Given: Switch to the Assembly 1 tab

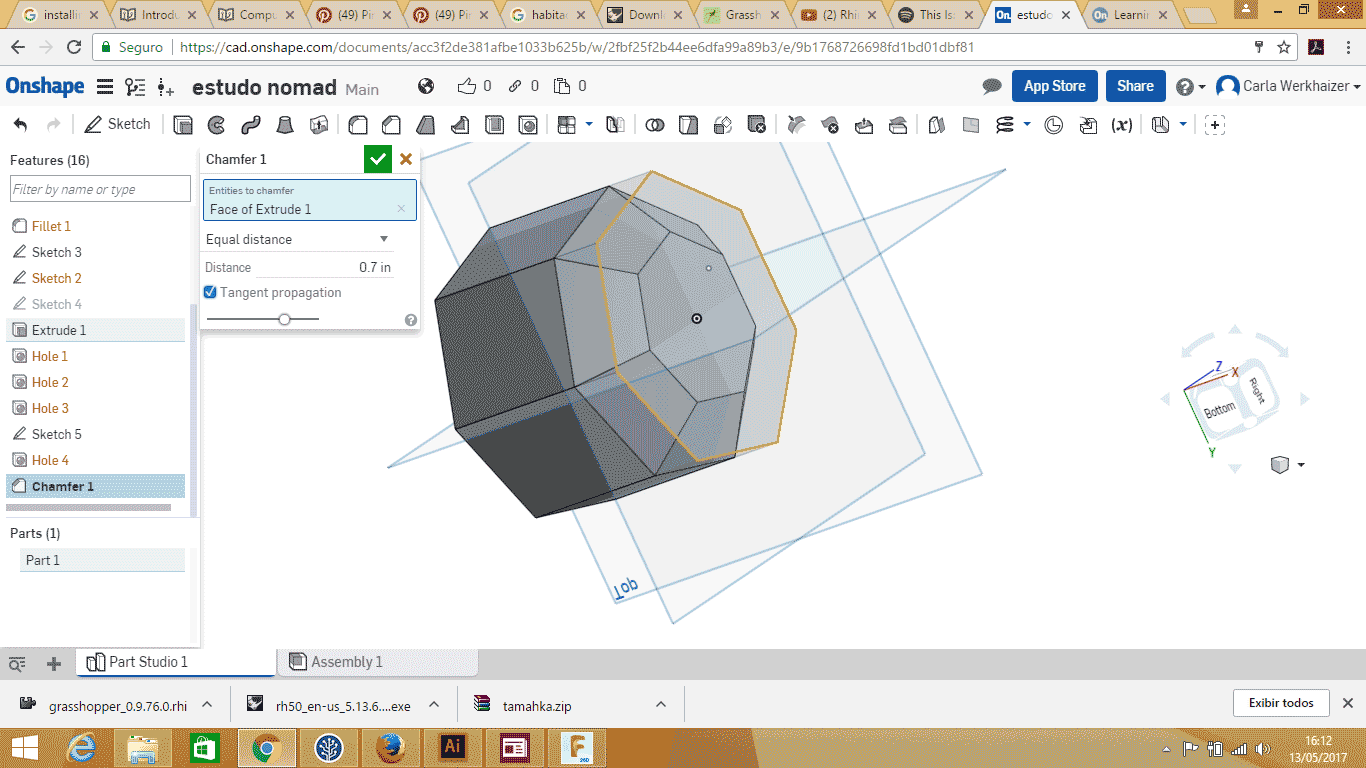Looking at the screenshot, I should (x=336, y=662).
